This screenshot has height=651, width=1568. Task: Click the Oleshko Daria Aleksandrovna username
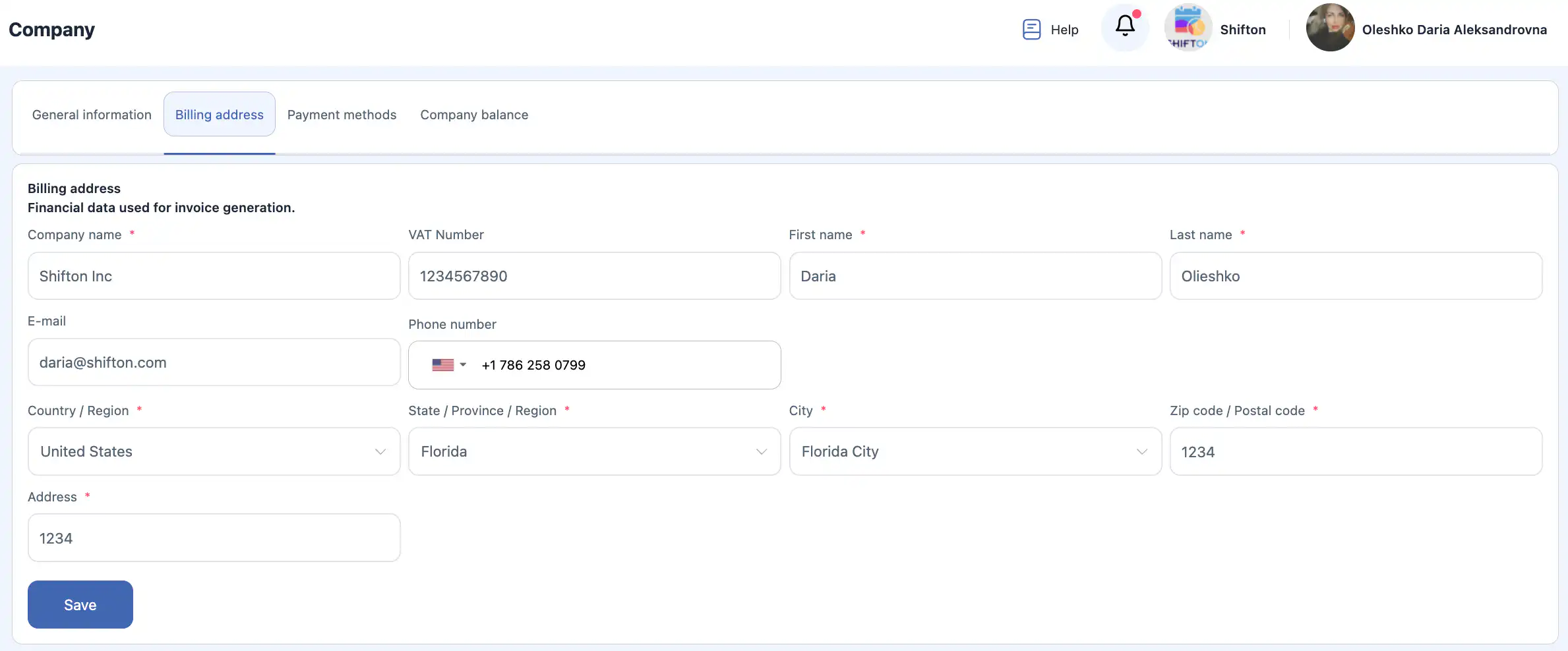point(1454,30)
